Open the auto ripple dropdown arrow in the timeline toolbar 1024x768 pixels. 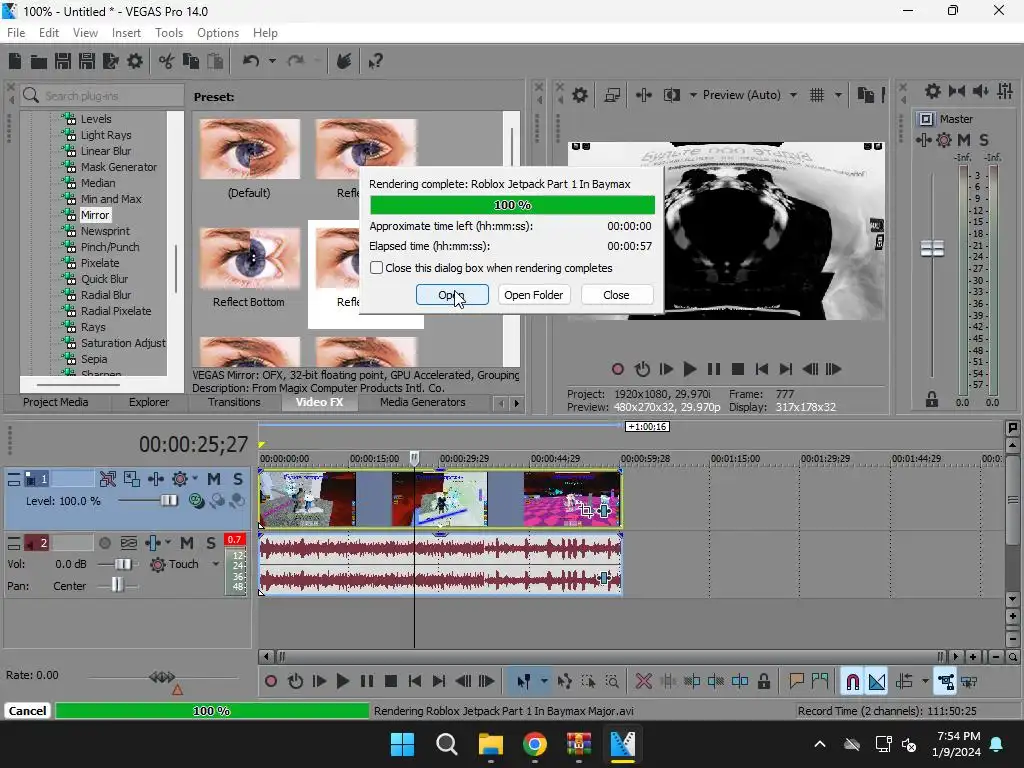click(925, 682)
